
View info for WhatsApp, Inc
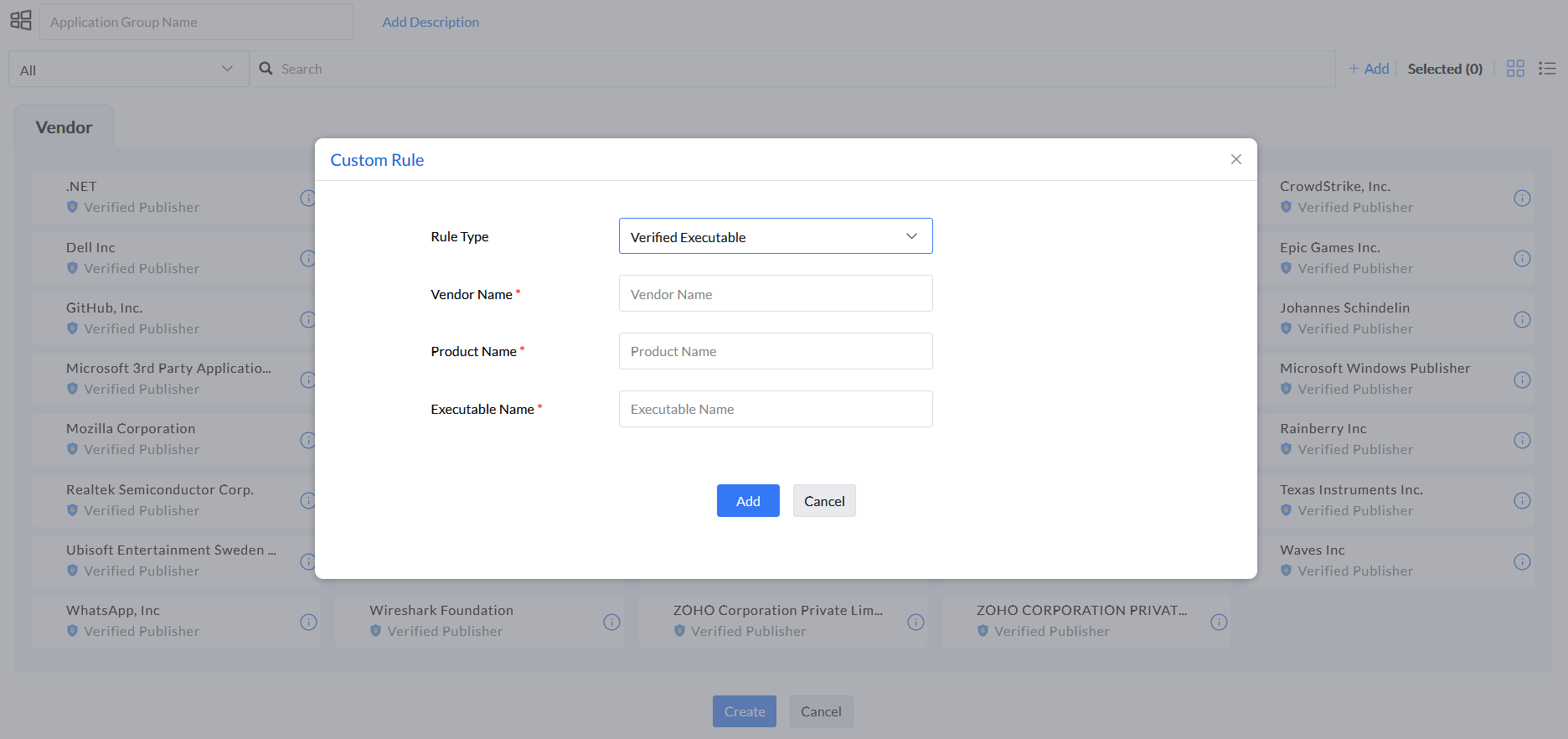(x=308, y=622)
